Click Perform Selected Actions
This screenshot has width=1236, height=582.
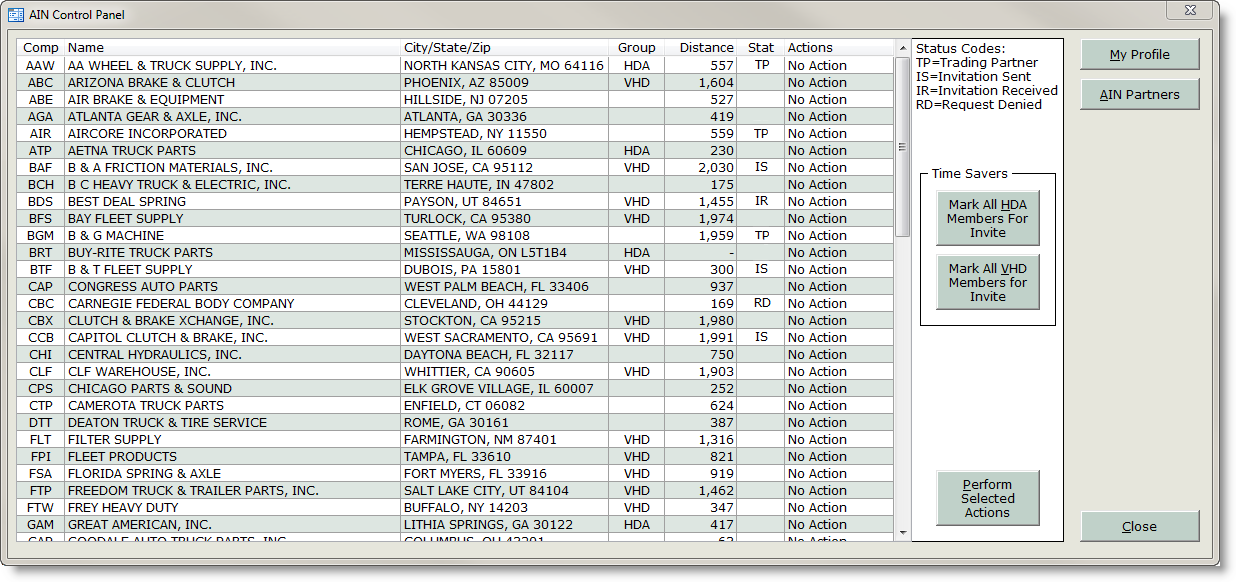[x=988, y=498]
